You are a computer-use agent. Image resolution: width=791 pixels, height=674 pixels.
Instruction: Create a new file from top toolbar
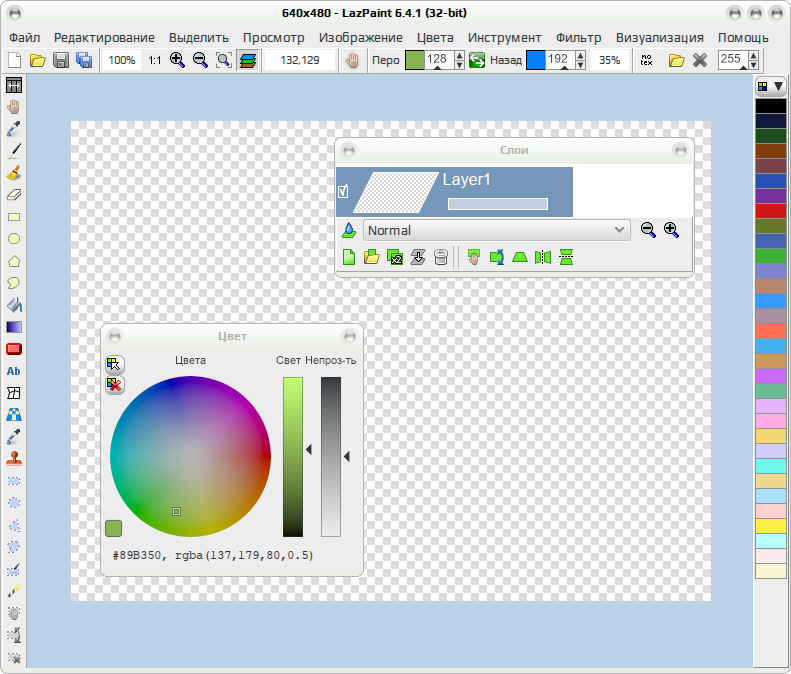click(15, 61)
